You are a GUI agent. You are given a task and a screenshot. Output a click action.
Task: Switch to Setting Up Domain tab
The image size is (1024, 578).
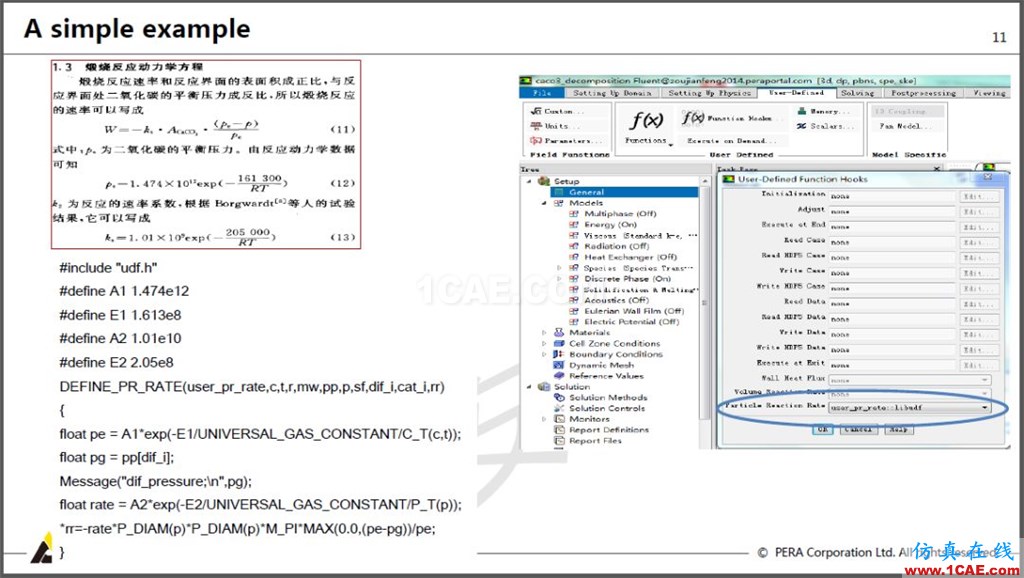[612, 93]
